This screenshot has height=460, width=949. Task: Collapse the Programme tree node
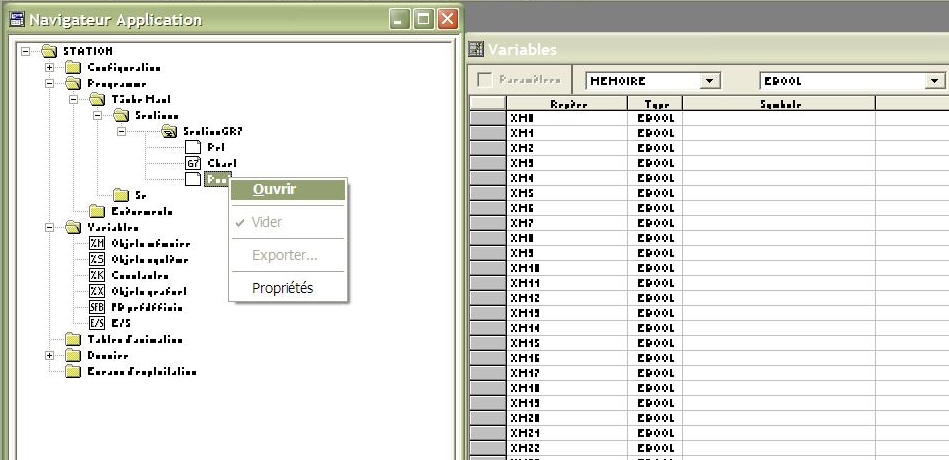50,84
